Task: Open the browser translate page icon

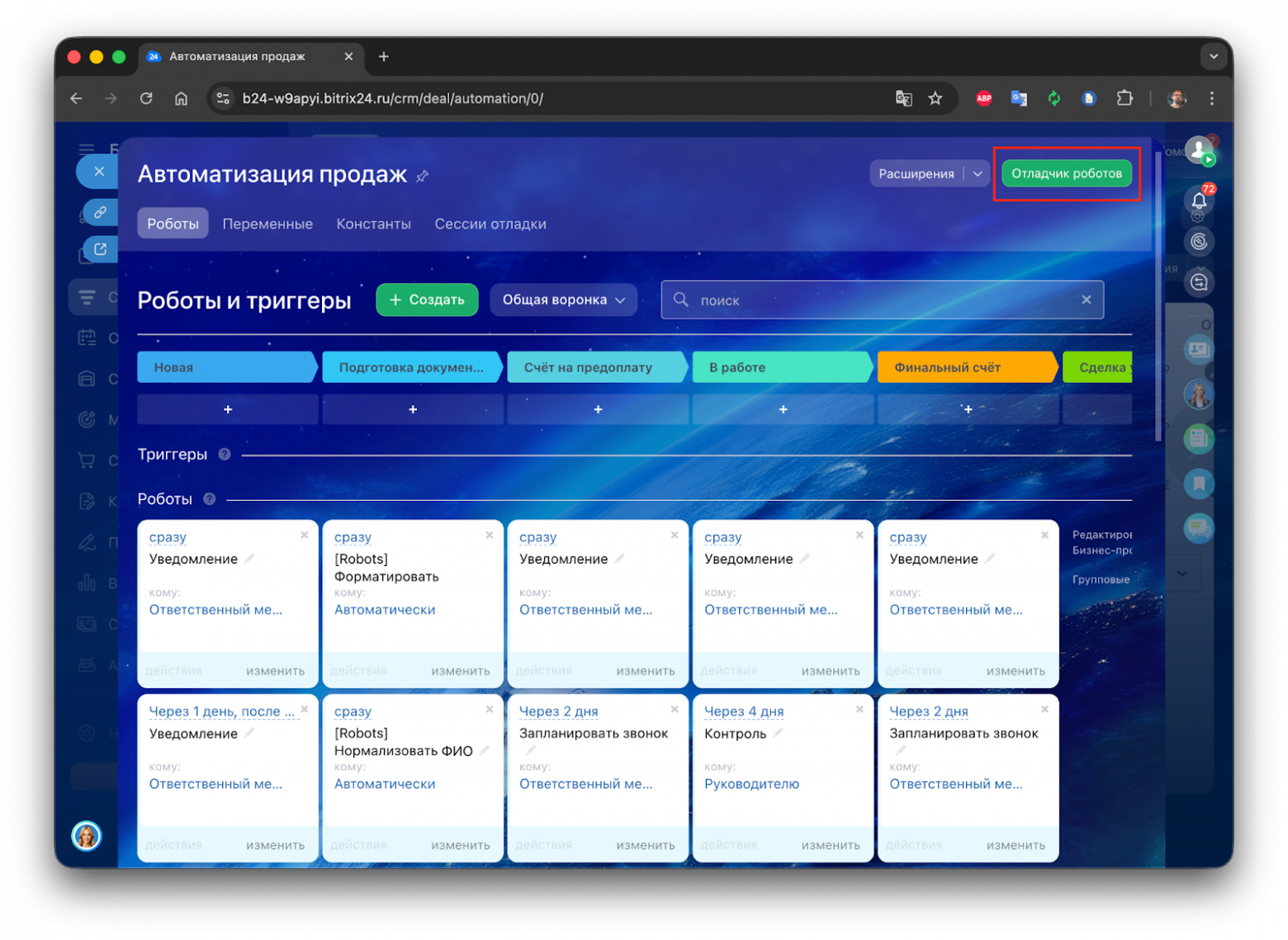Action: tap(903, 98)
